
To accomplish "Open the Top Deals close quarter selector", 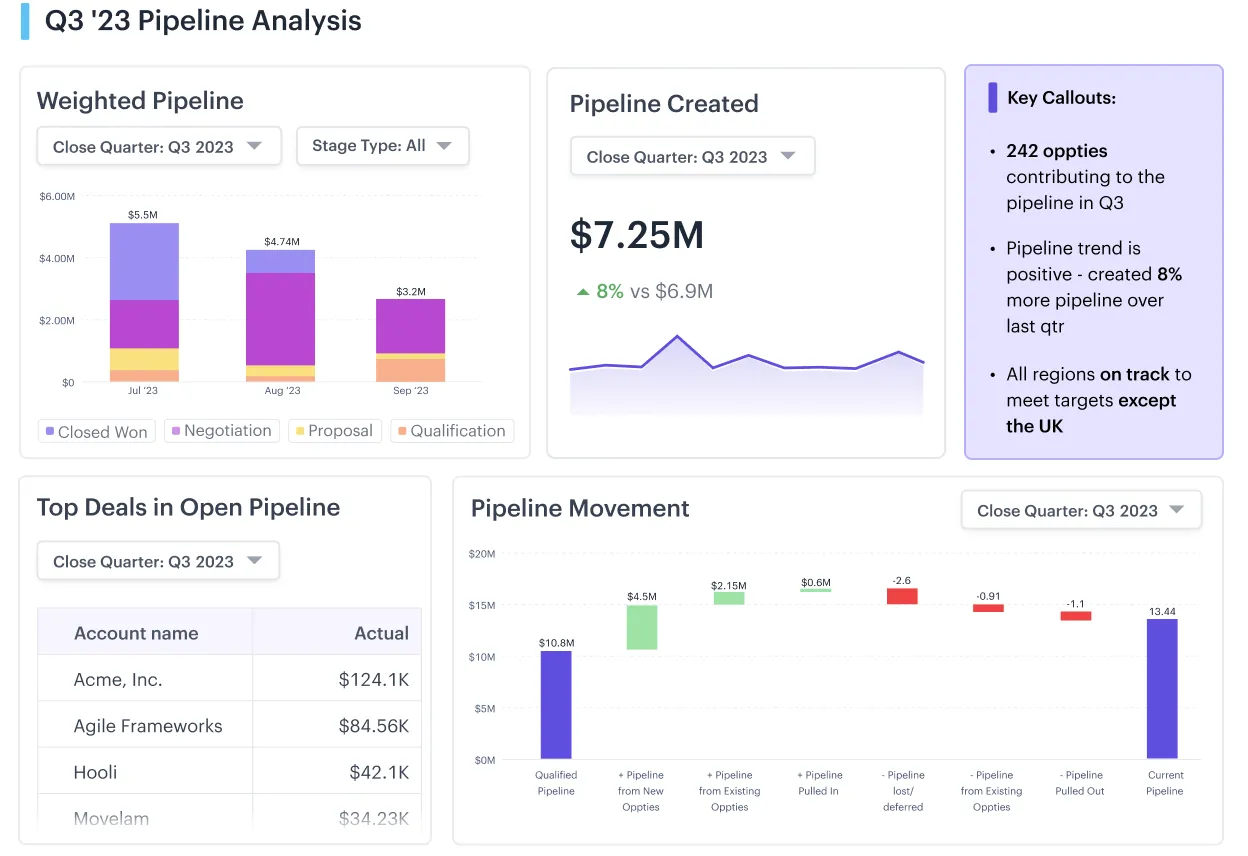I will 157,560.
